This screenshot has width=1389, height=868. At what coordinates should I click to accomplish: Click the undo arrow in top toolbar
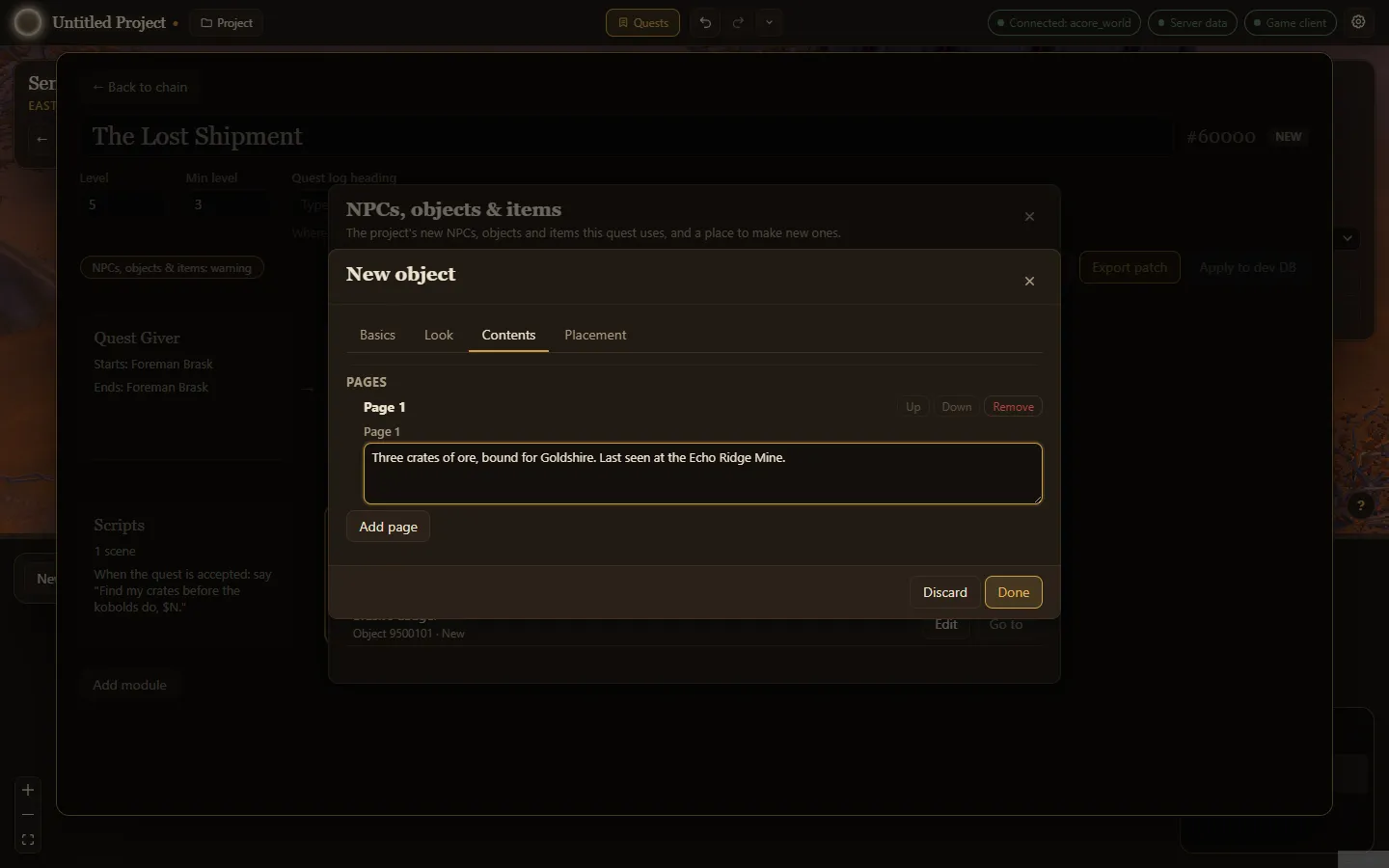pyautogui.click(x=705, y=22)
